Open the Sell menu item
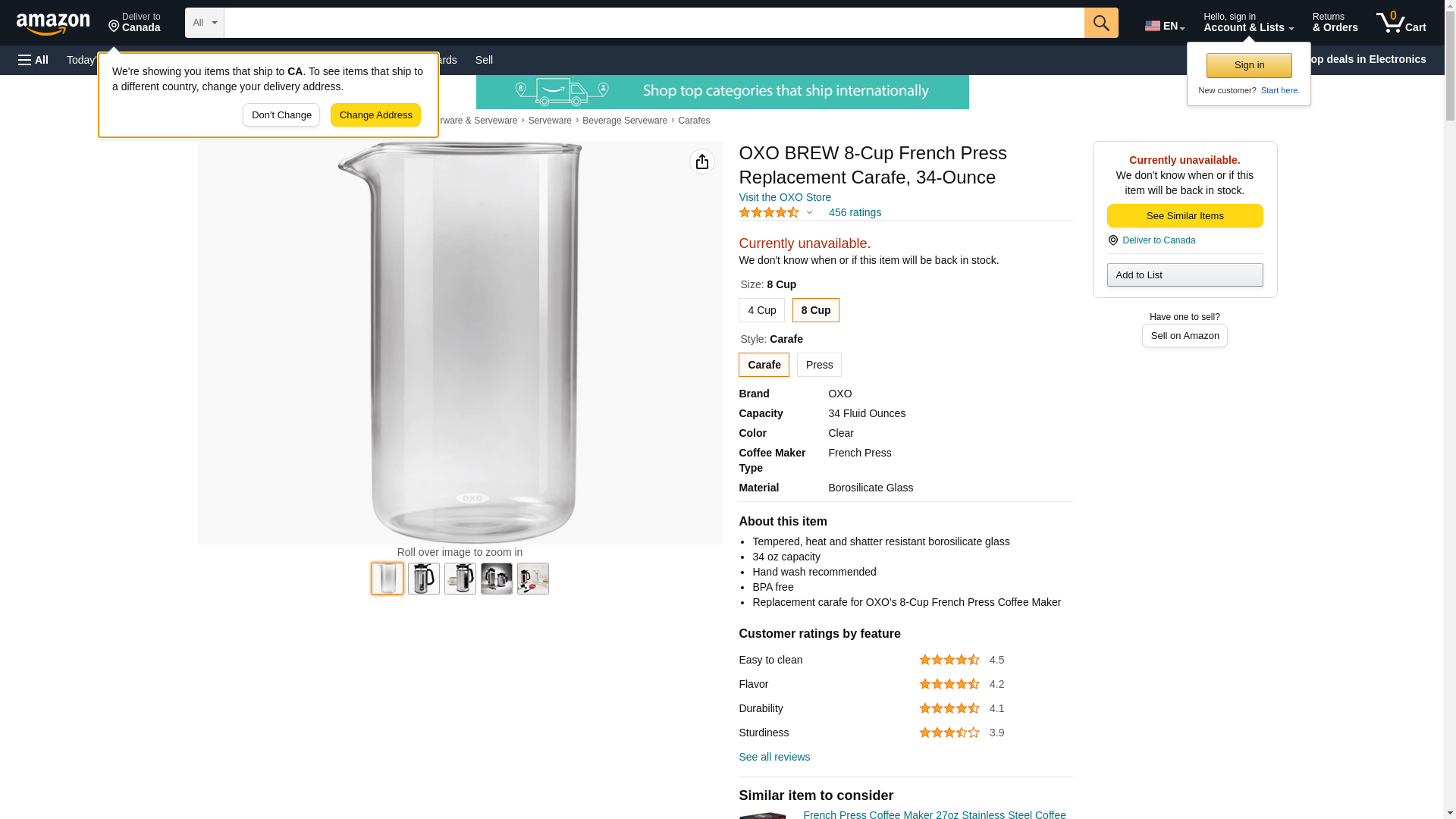1456x819 pixels. tap(484, 60)
